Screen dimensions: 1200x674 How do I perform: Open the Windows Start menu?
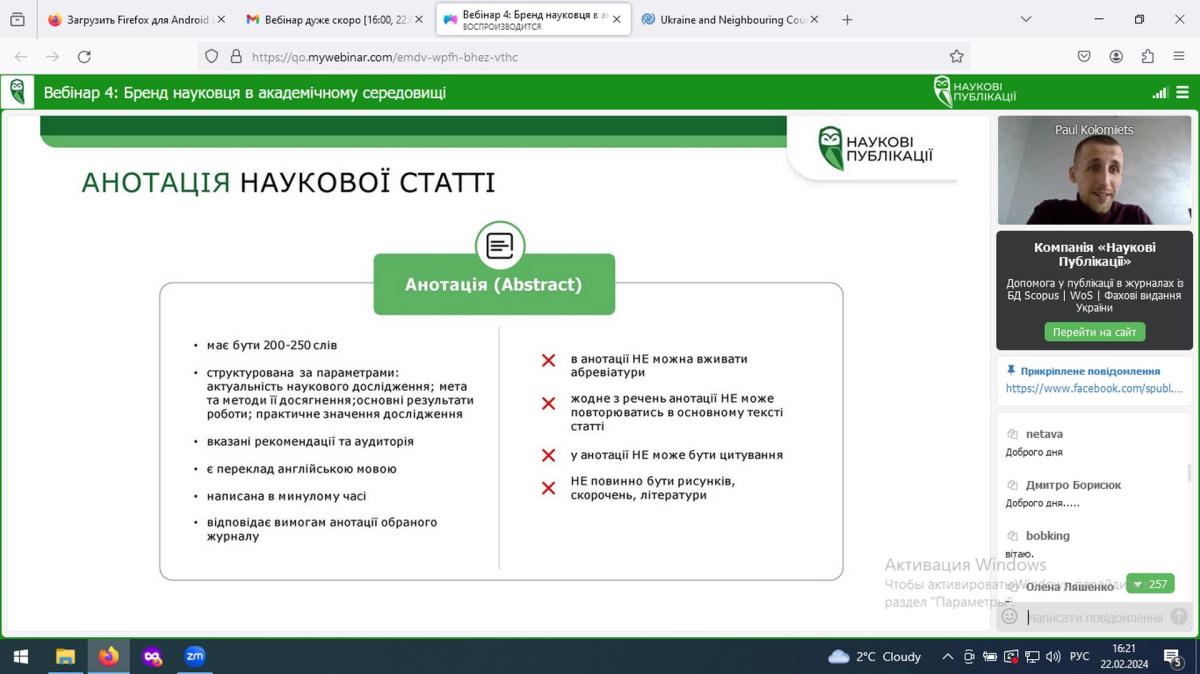click(x=20, y=657)
